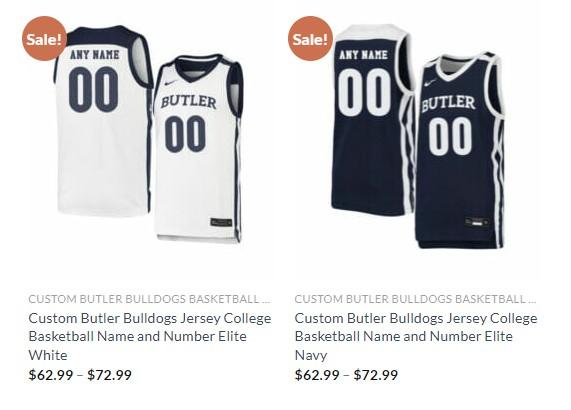Click ANY NAME text on white jersey back
Screen dimensions: 571x410
click(95, 55)
